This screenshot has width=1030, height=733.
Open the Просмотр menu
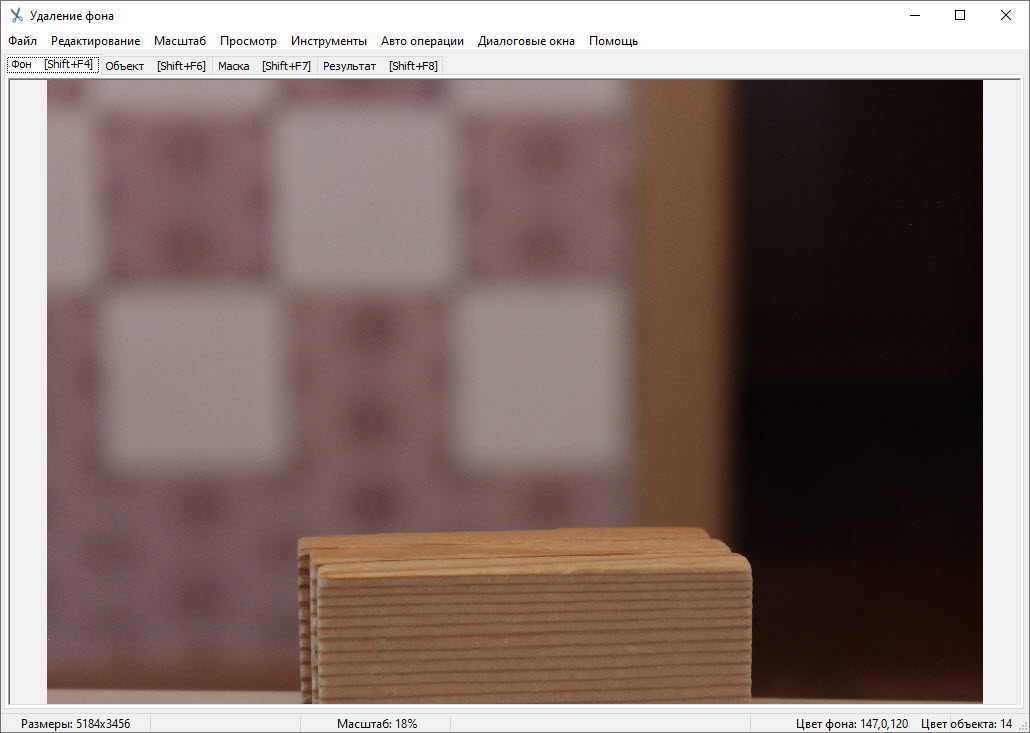pos(248,41)
